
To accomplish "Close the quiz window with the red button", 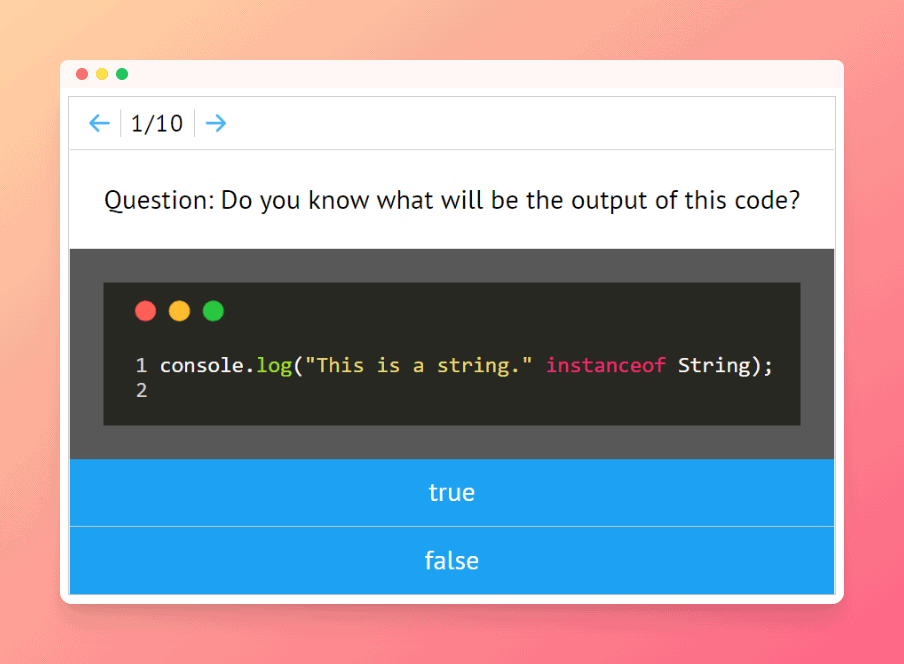I will pyautogui.click(x=82, y=74).
